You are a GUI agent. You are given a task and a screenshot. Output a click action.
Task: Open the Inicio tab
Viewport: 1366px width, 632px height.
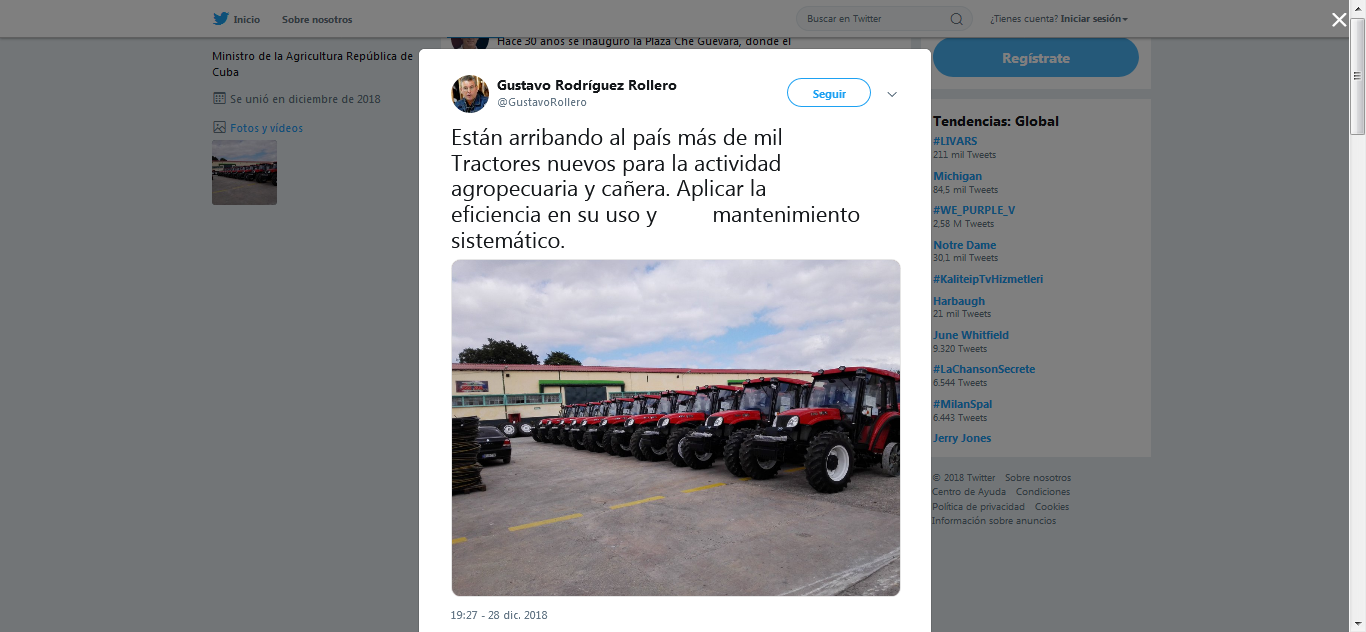point(236,19)
